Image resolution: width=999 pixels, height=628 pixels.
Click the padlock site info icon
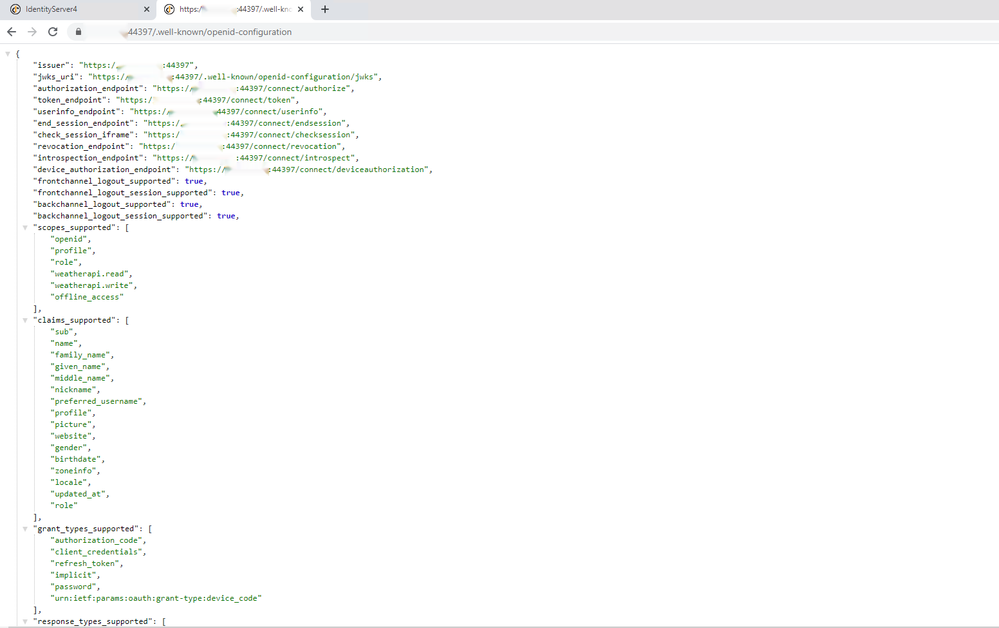78,32
